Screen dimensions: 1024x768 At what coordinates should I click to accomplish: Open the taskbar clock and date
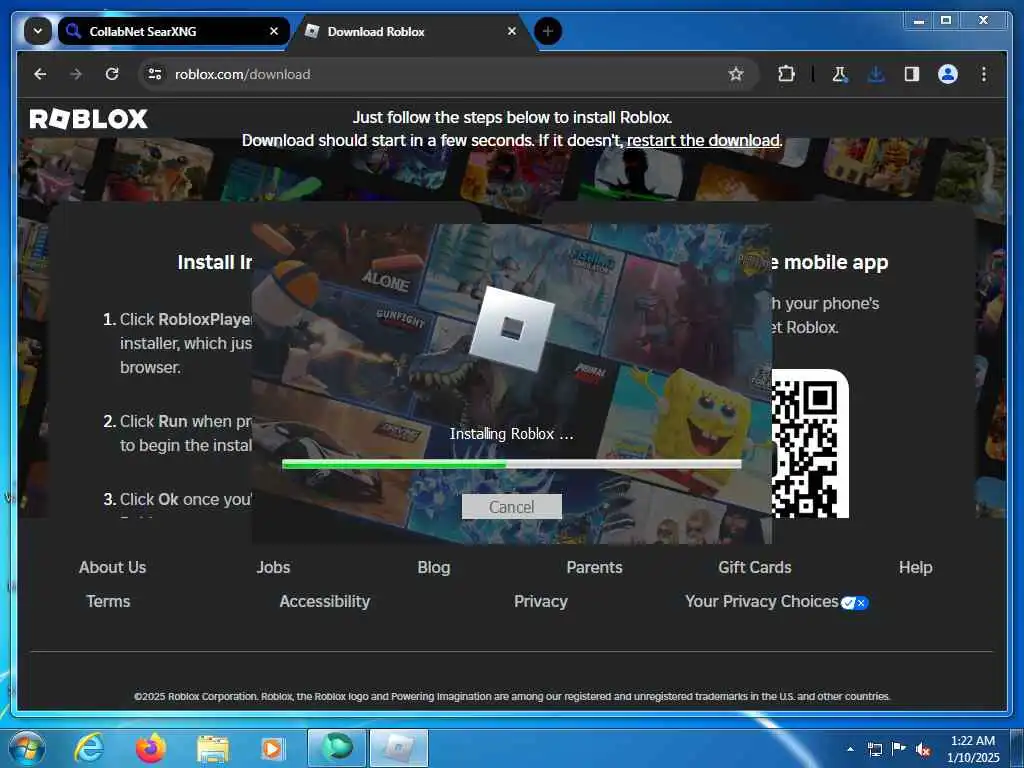point(973,749)
